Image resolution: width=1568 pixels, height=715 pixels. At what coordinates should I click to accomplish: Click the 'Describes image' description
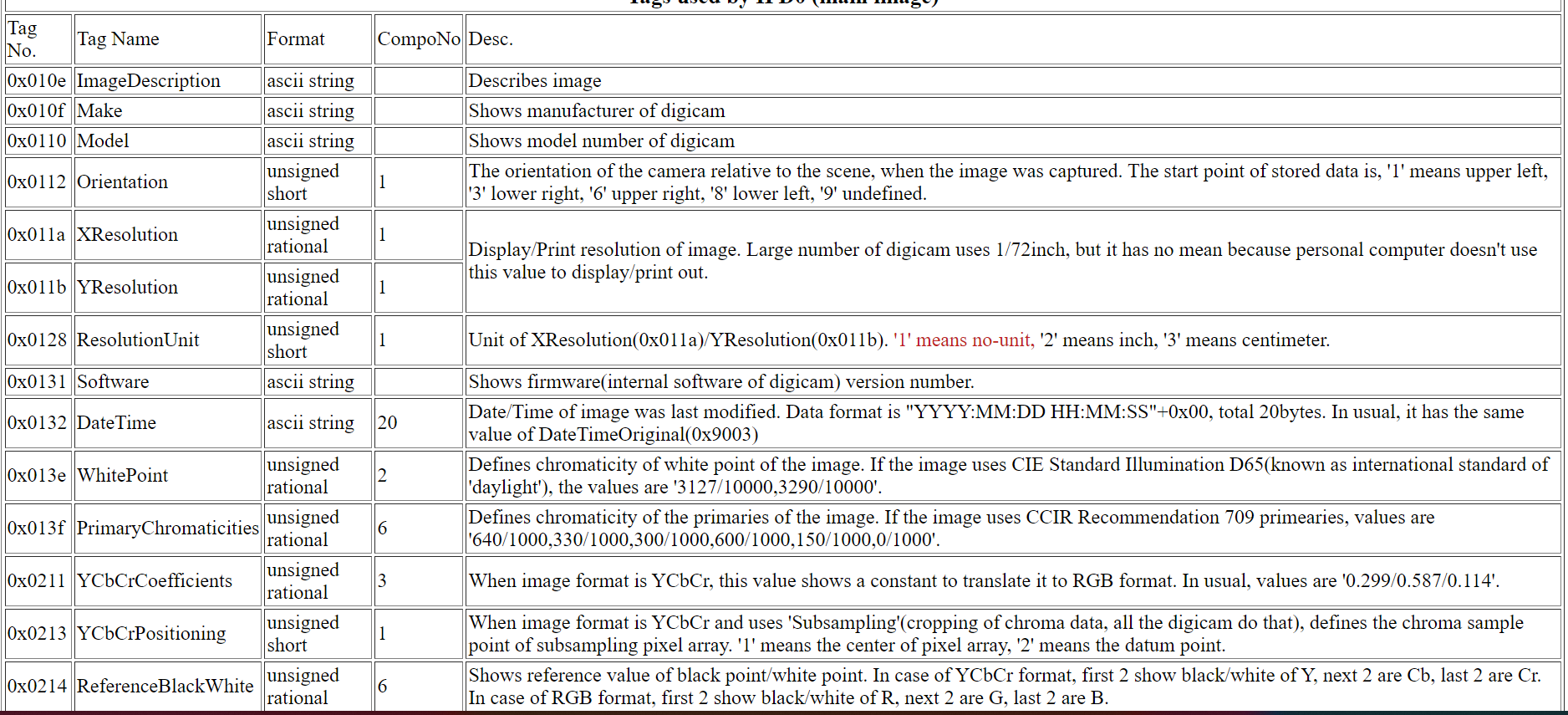click(x=535, y=81)
